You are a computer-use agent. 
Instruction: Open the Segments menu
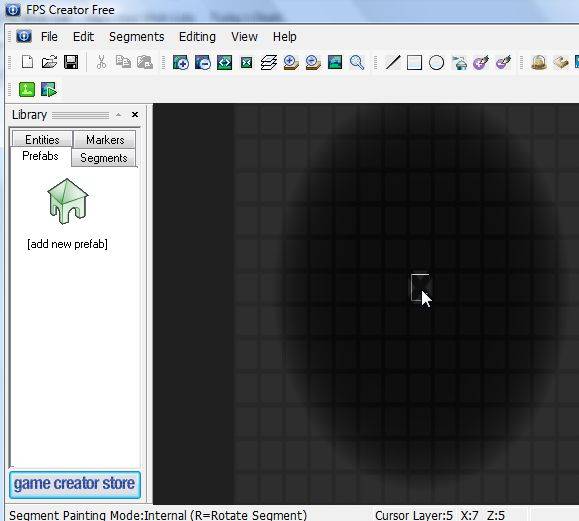[137, 37]
